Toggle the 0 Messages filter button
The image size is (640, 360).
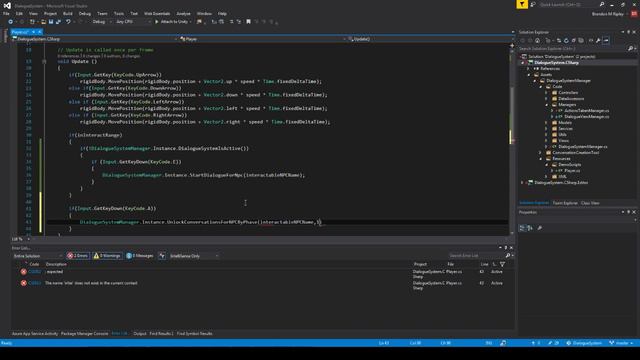(x=140, y=256)
